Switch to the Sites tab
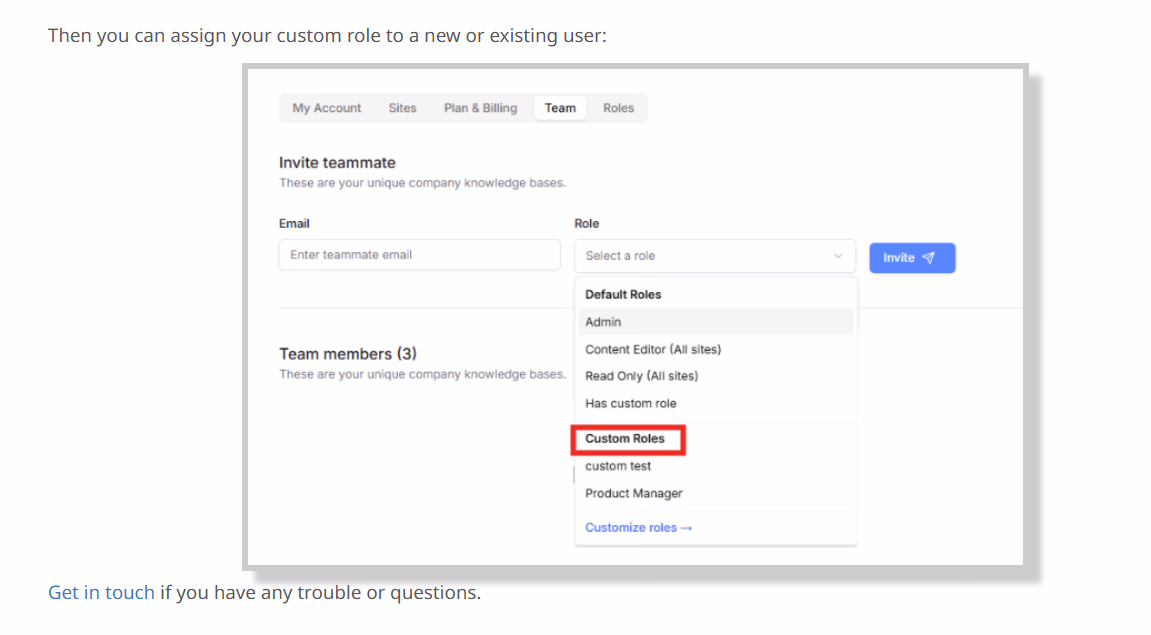This screenshot has height=635, width=1151. click(402, 108)
